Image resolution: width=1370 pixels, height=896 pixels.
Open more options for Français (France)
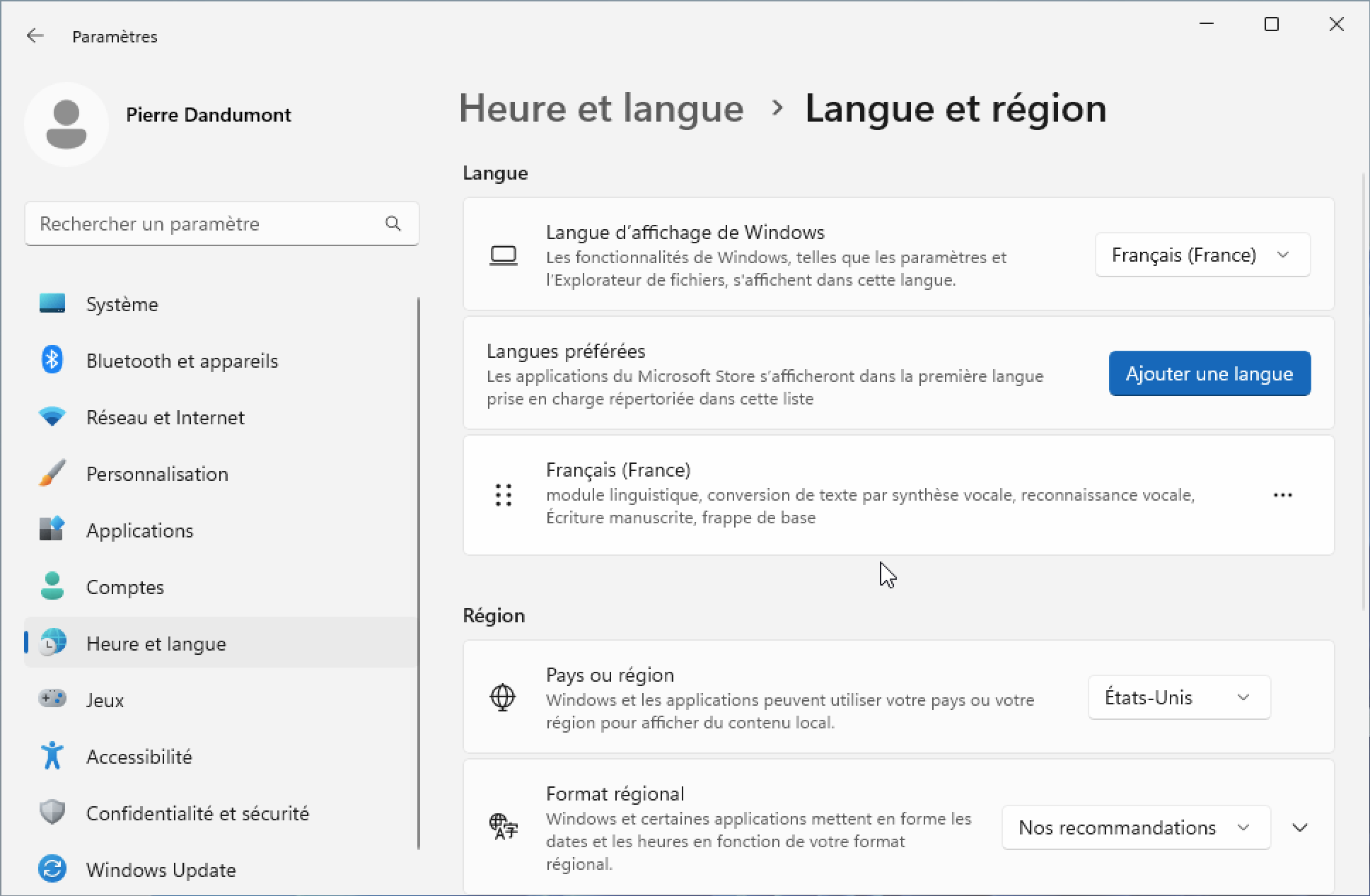point(1283,495)
